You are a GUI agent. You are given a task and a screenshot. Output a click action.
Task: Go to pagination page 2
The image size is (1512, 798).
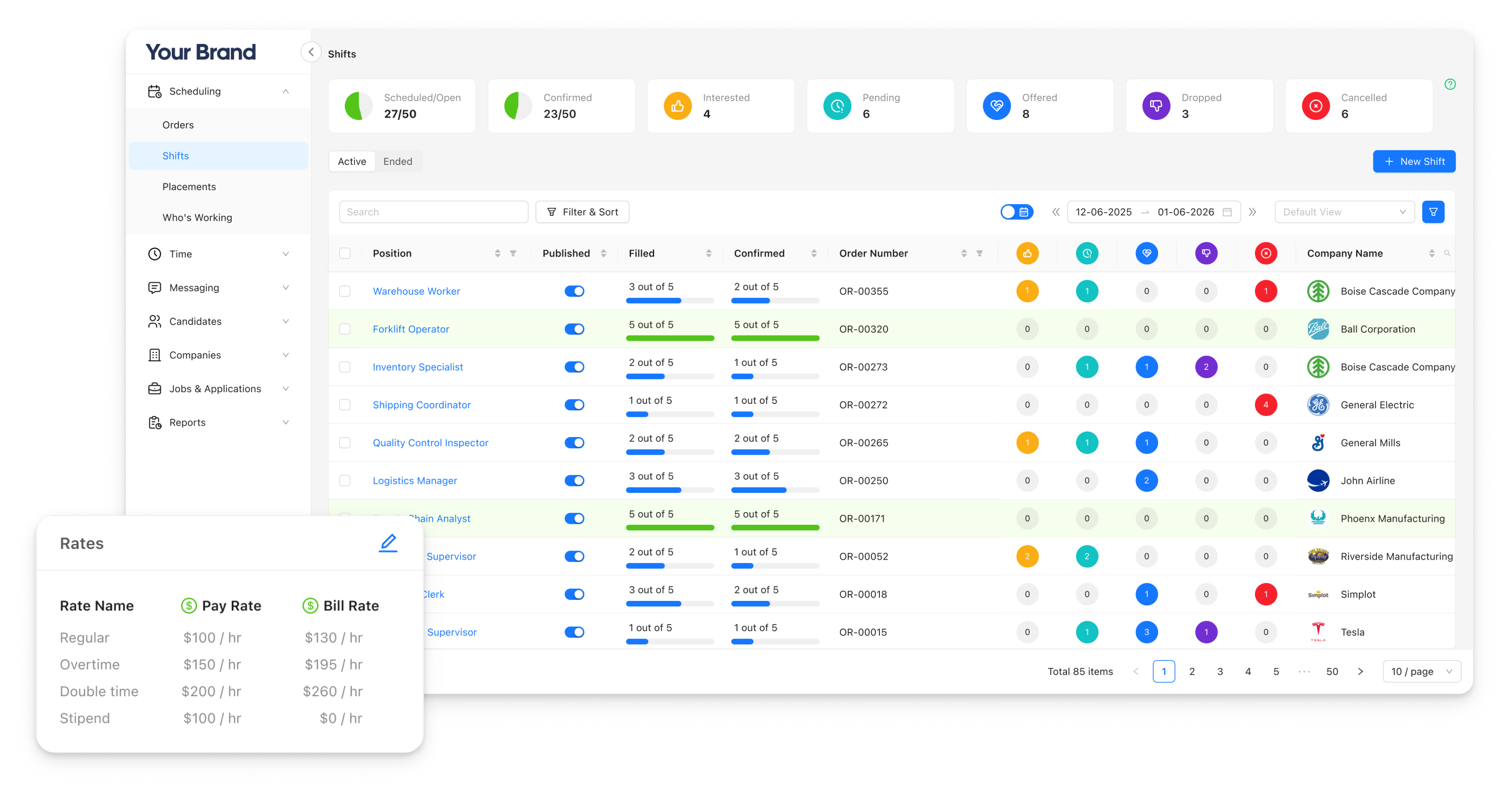coord(1191,671)
